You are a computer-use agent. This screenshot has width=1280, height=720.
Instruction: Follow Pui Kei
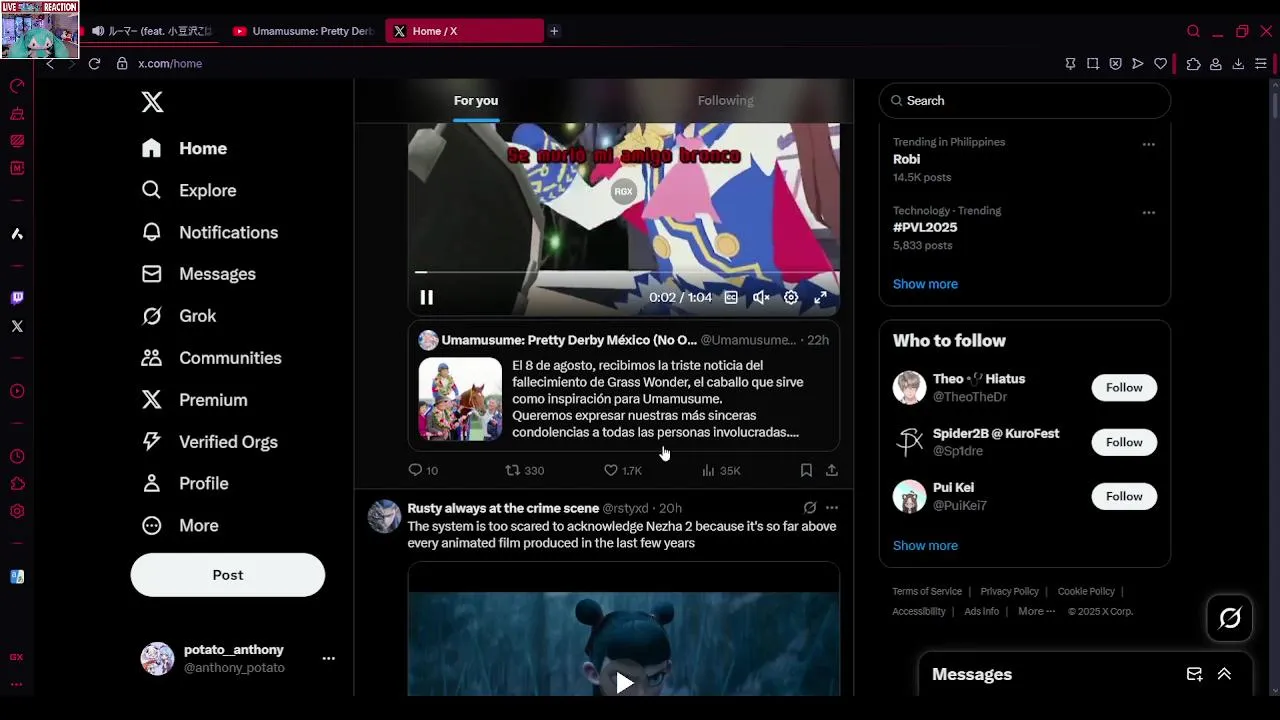[1124, 496]
